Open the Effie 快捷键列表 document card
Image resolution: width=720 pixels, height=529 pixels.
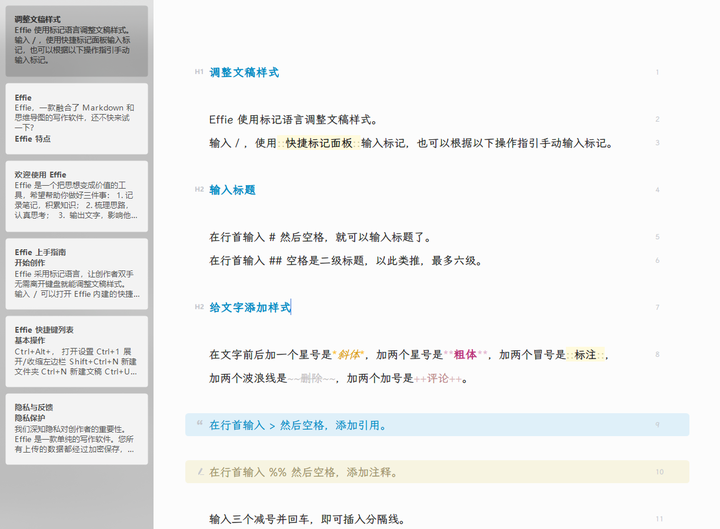[x=77, y=351]
